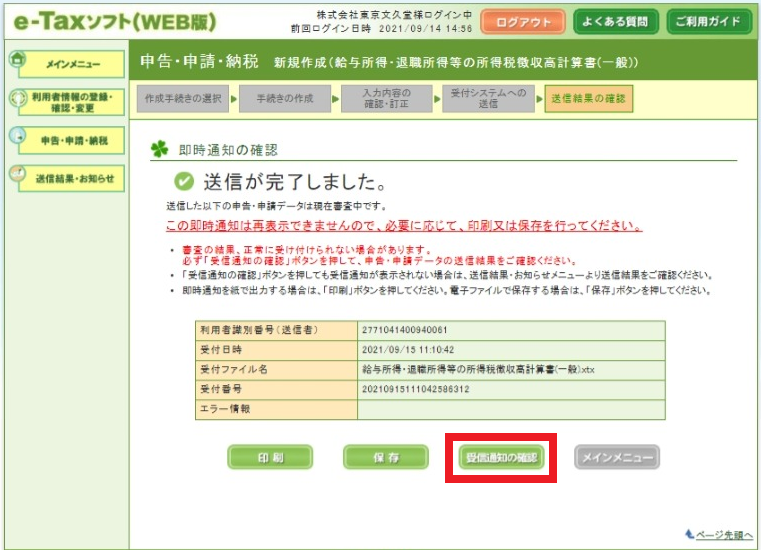Click the gray メインメニュー button below the table
The width and height of the screenshot is (761, 550).
617,458
